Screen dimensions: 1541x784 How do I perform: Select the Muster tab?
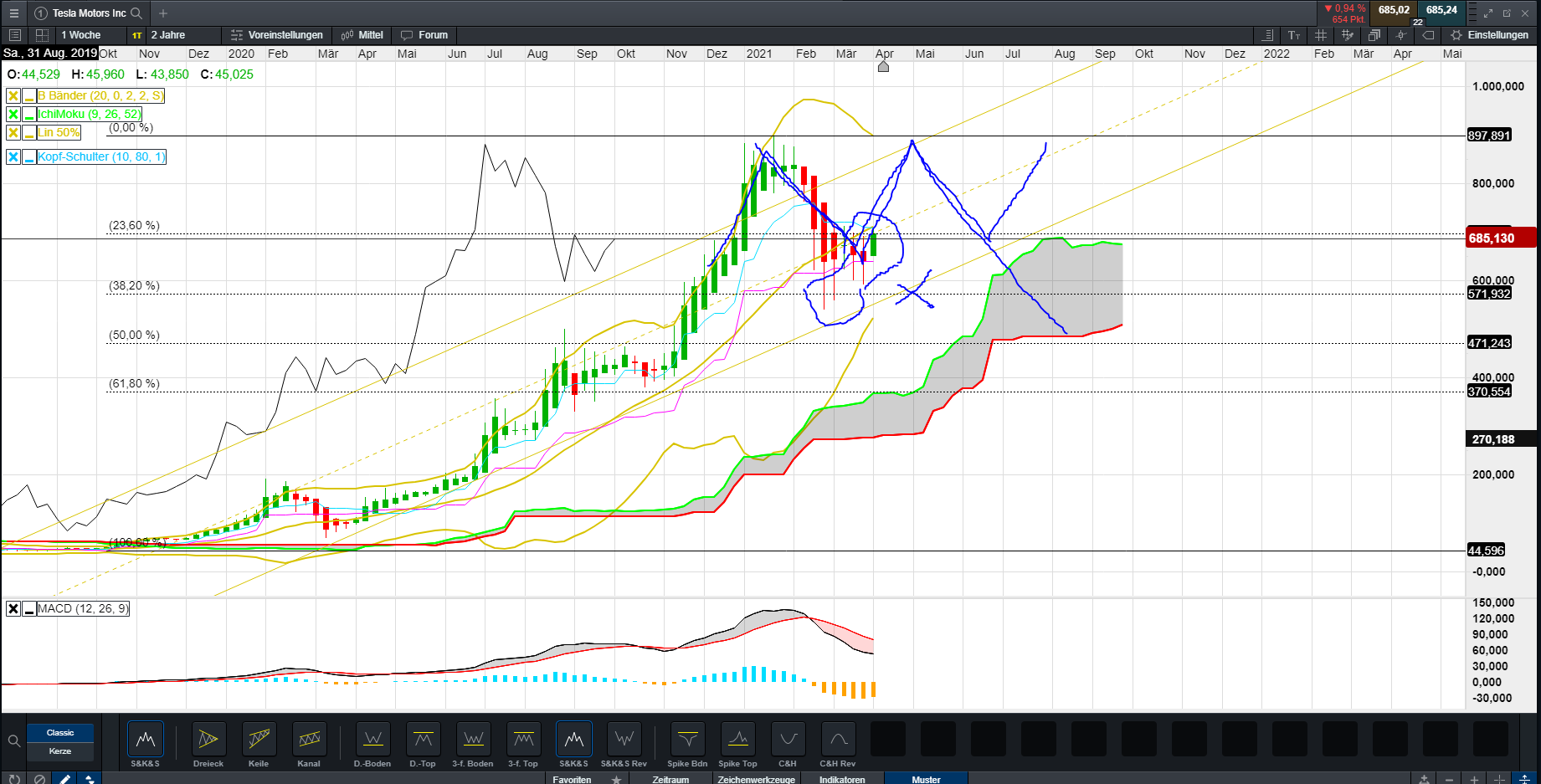[x=926, y=779]
